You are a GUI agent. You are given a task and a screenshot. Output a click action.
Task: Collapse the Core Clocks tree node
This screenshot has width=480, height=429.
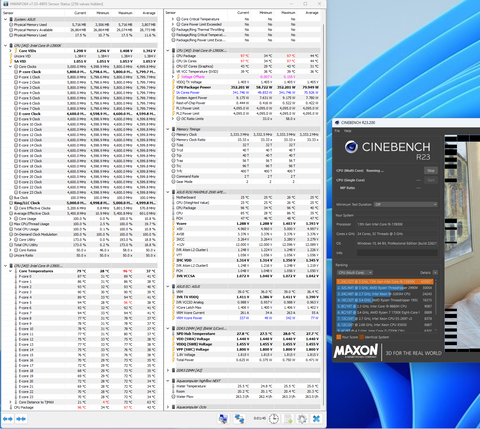[x=10, y=67]
